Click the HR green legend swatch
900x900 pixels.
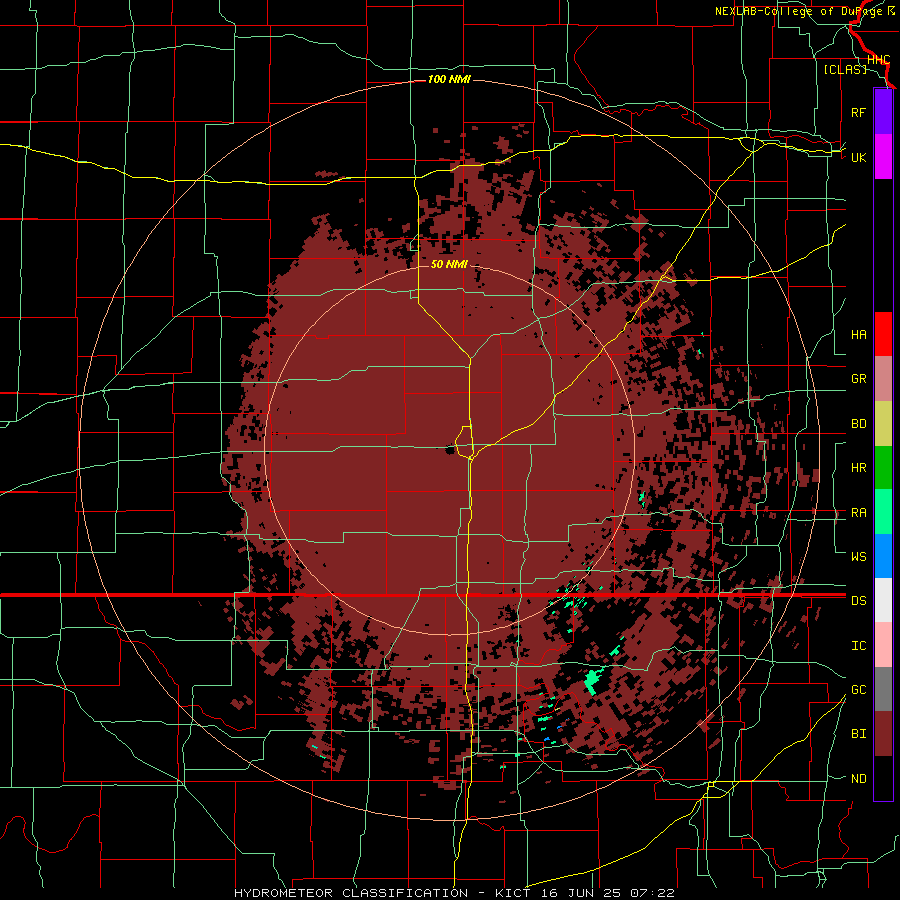(883, 468)
